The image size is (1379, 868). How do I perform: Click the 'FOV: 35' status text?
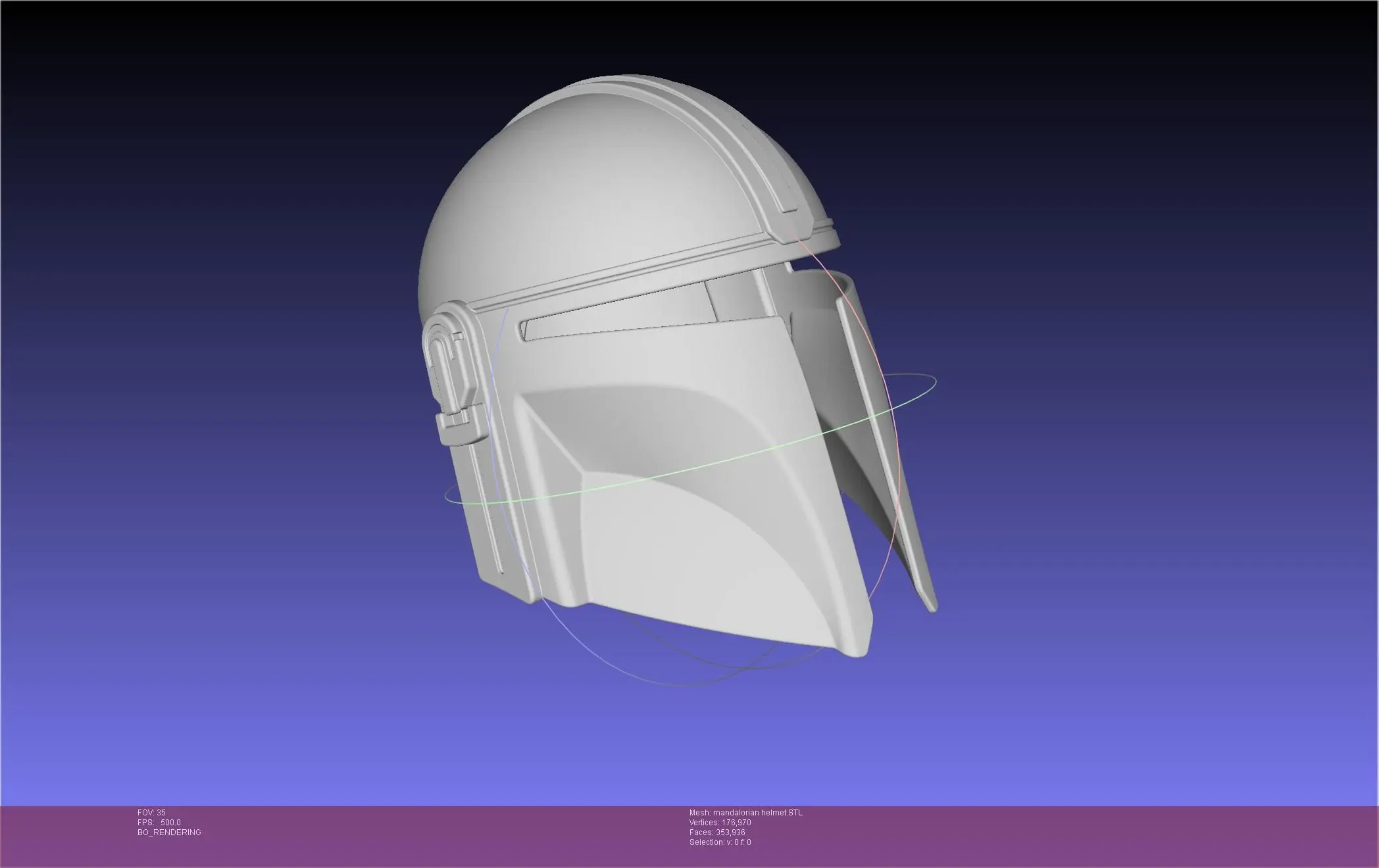point(151,813)
